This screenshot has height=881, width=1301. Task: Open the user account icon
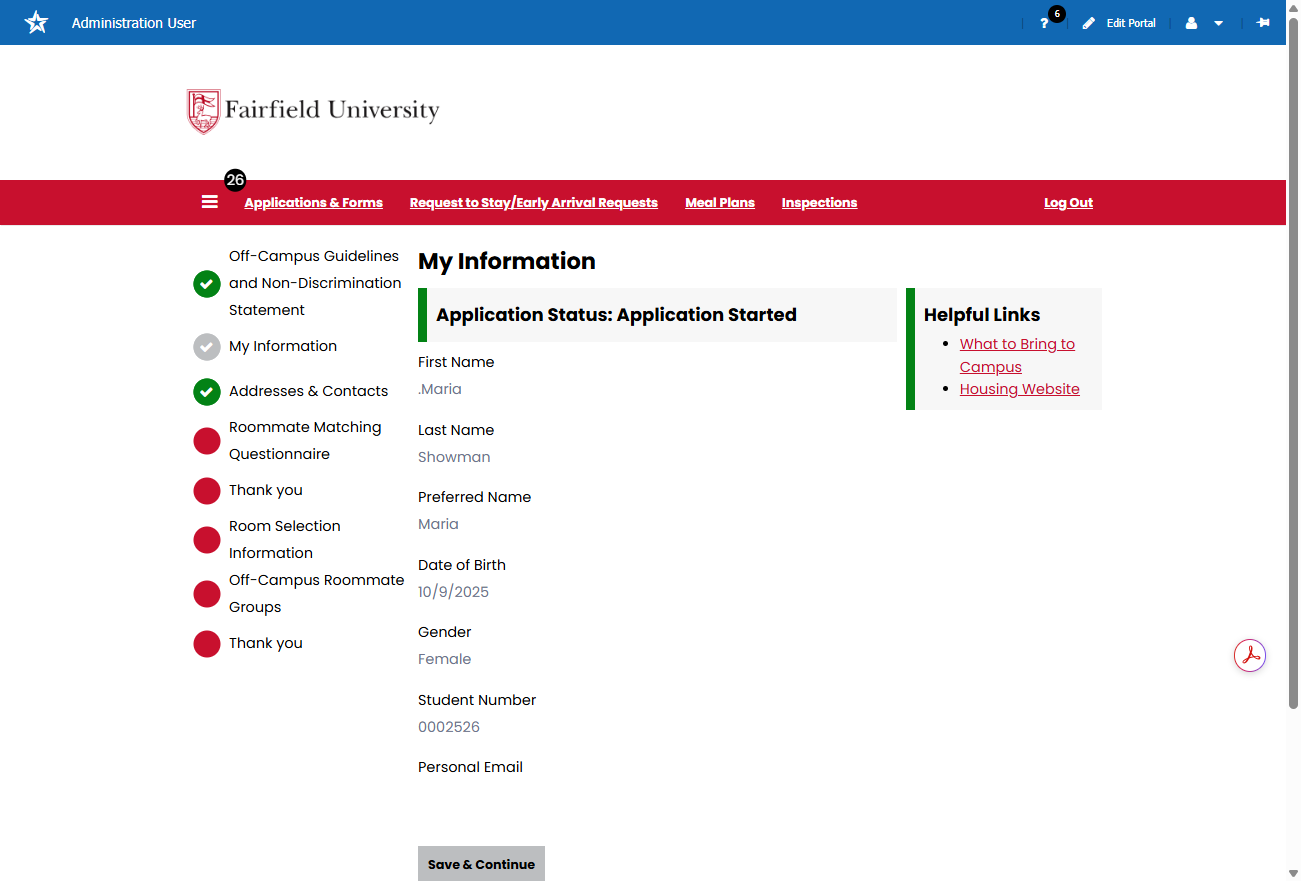click(x=1191, y=23)
